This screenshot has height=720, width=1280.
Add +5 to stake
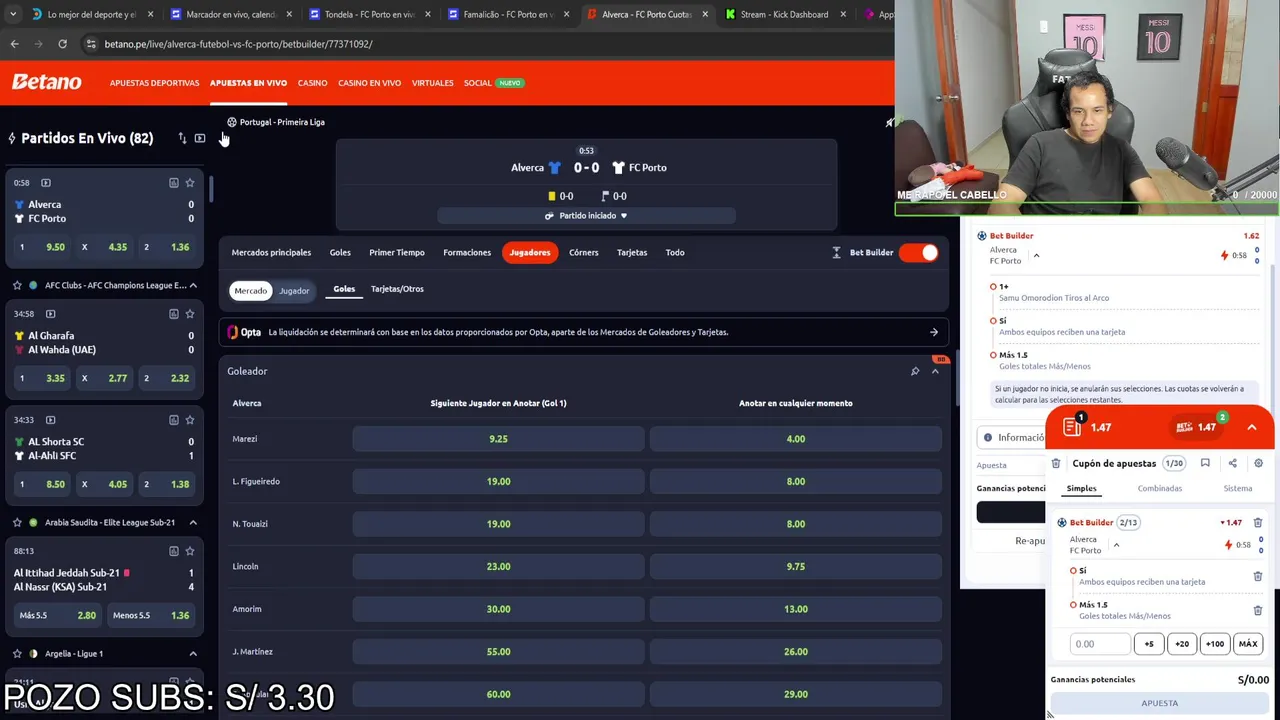1149,644
